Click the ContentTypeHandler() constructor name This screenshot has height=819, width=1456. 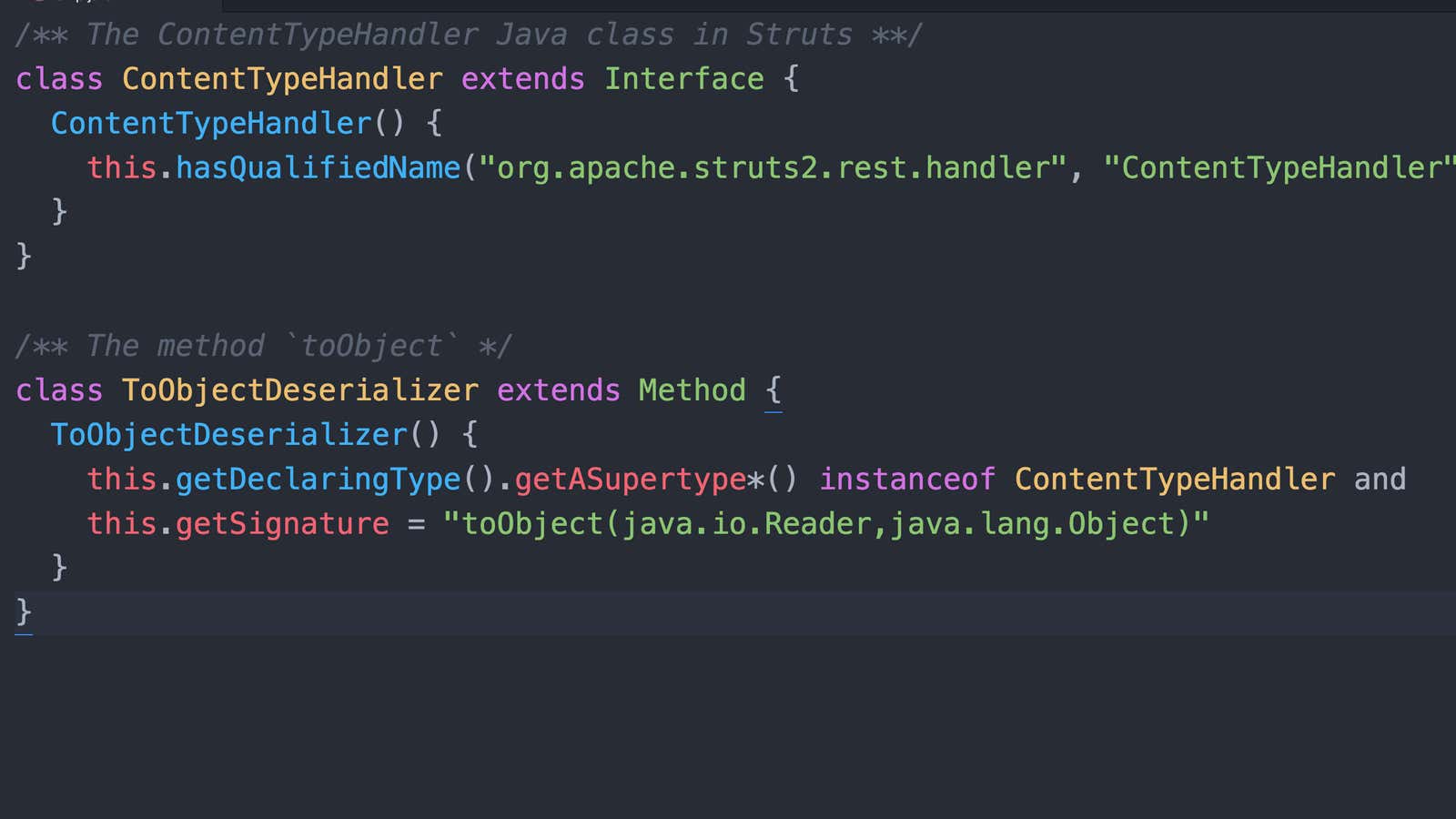[x=211, y=124]
